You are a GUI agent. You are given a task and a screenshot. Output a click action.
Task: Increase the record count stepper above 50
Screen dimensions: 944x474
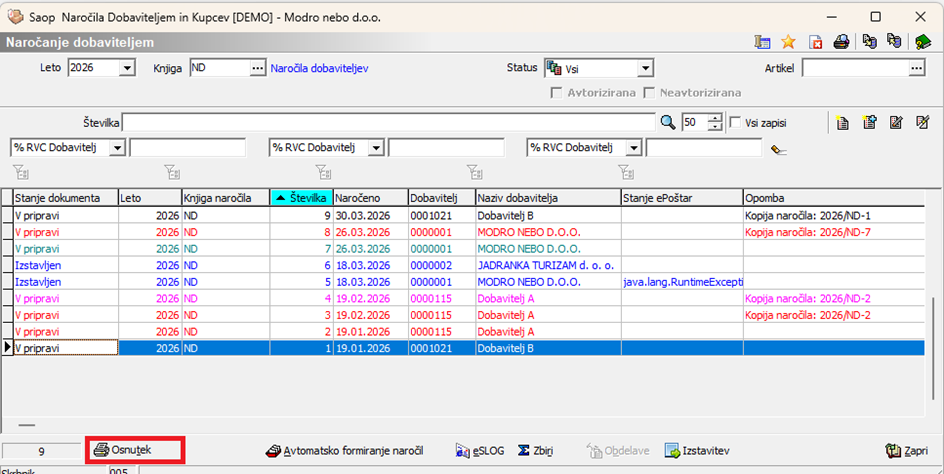715,118
